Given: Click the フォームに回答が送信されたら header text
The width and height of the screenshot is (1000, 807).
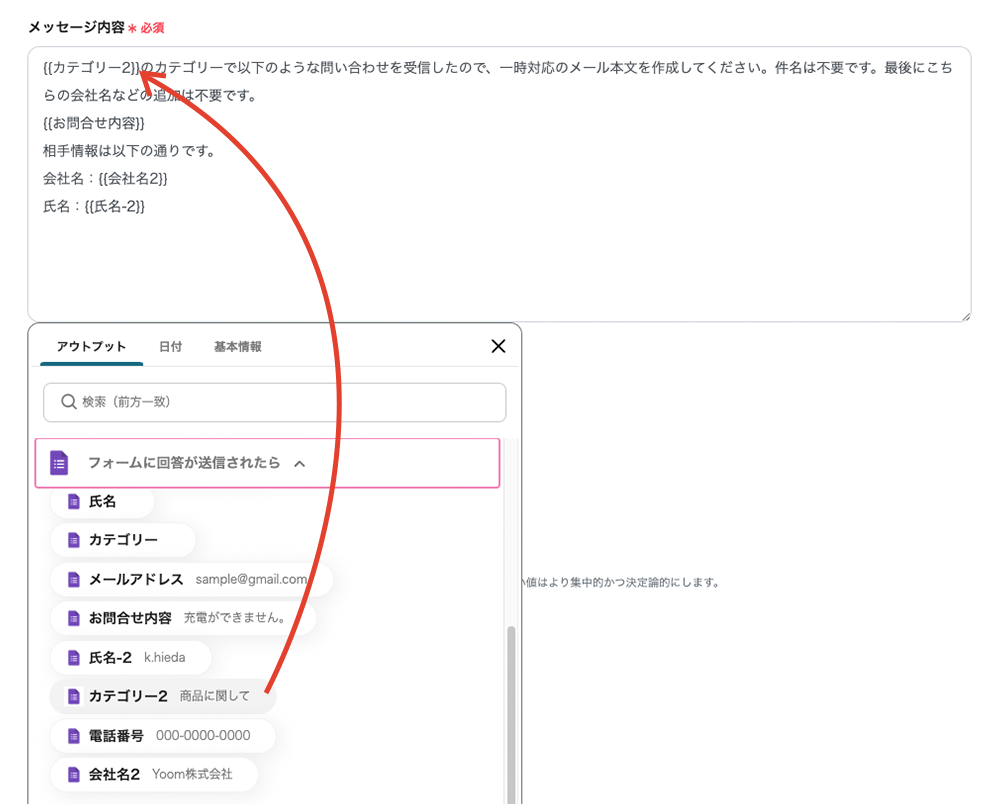Looking at the screenshot, I should pos(184,463).
